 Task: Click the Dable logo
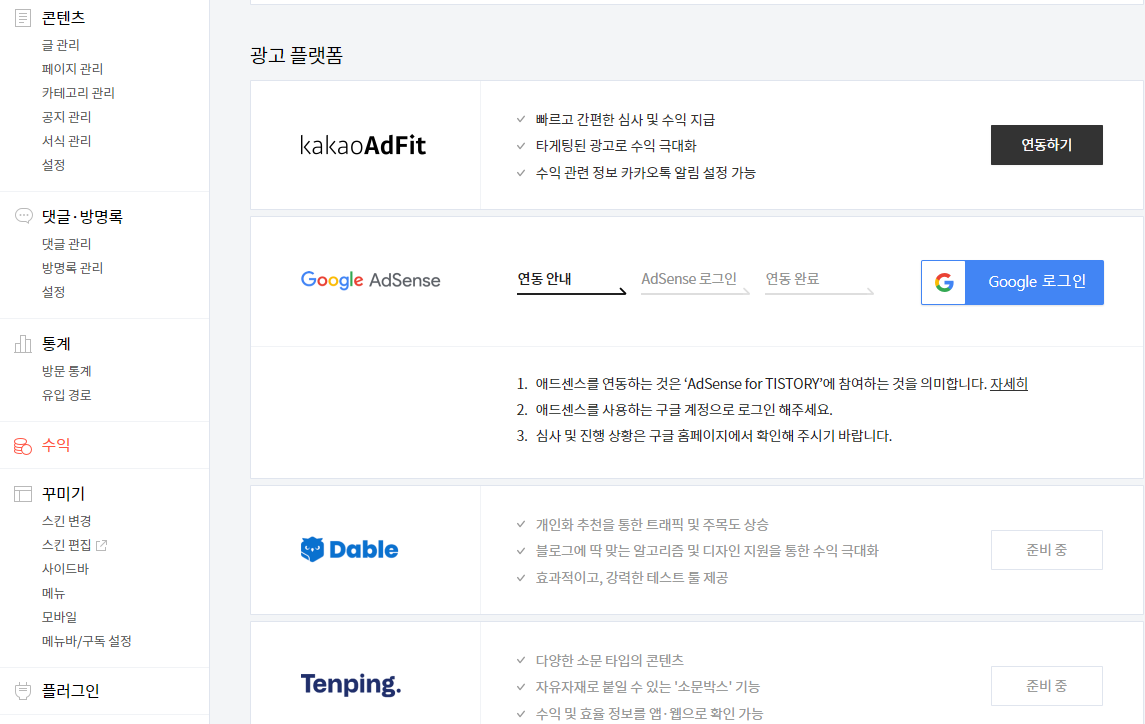(x=349, y=549)
